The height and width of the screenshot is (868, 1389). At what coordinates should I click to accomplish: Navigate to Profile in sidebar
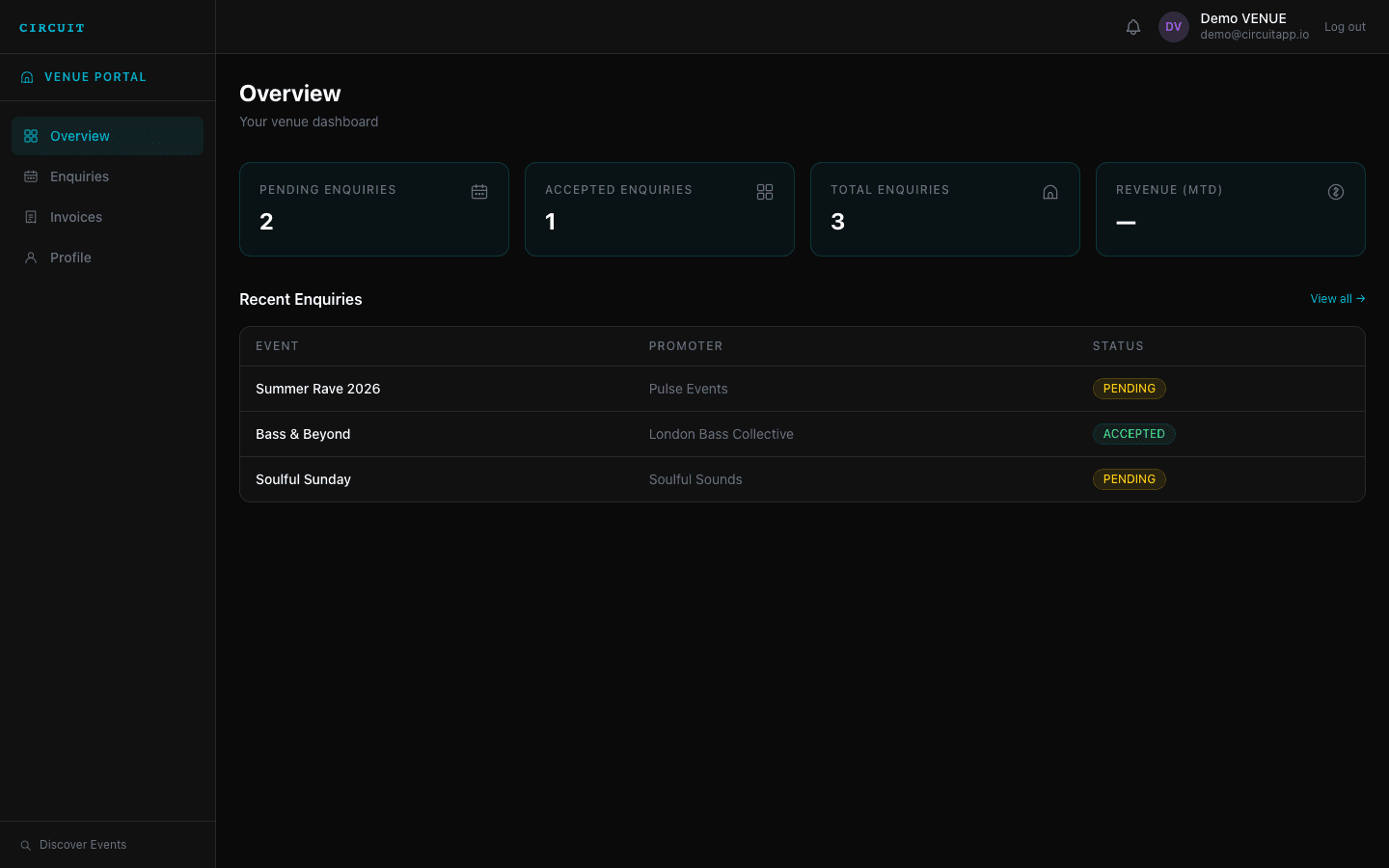point(107,258)
